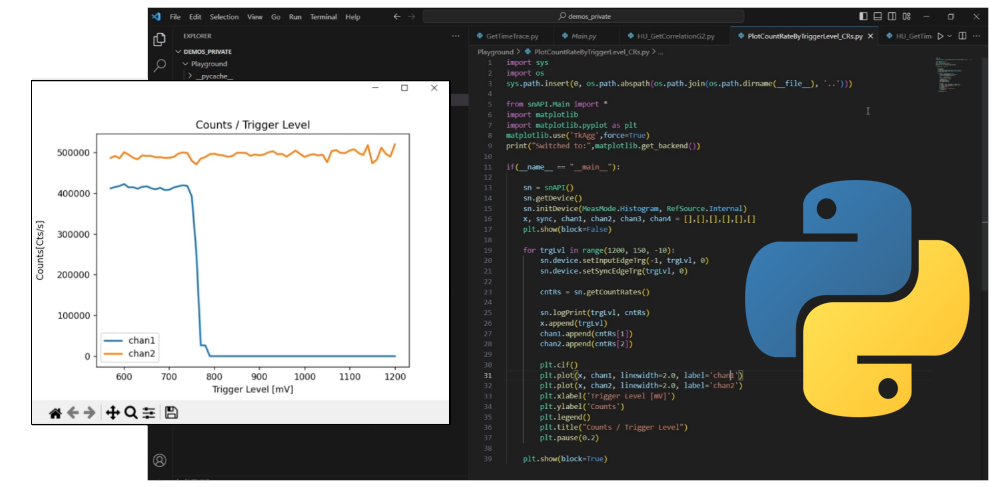Save the figure with disk icon

pos(171,413)
